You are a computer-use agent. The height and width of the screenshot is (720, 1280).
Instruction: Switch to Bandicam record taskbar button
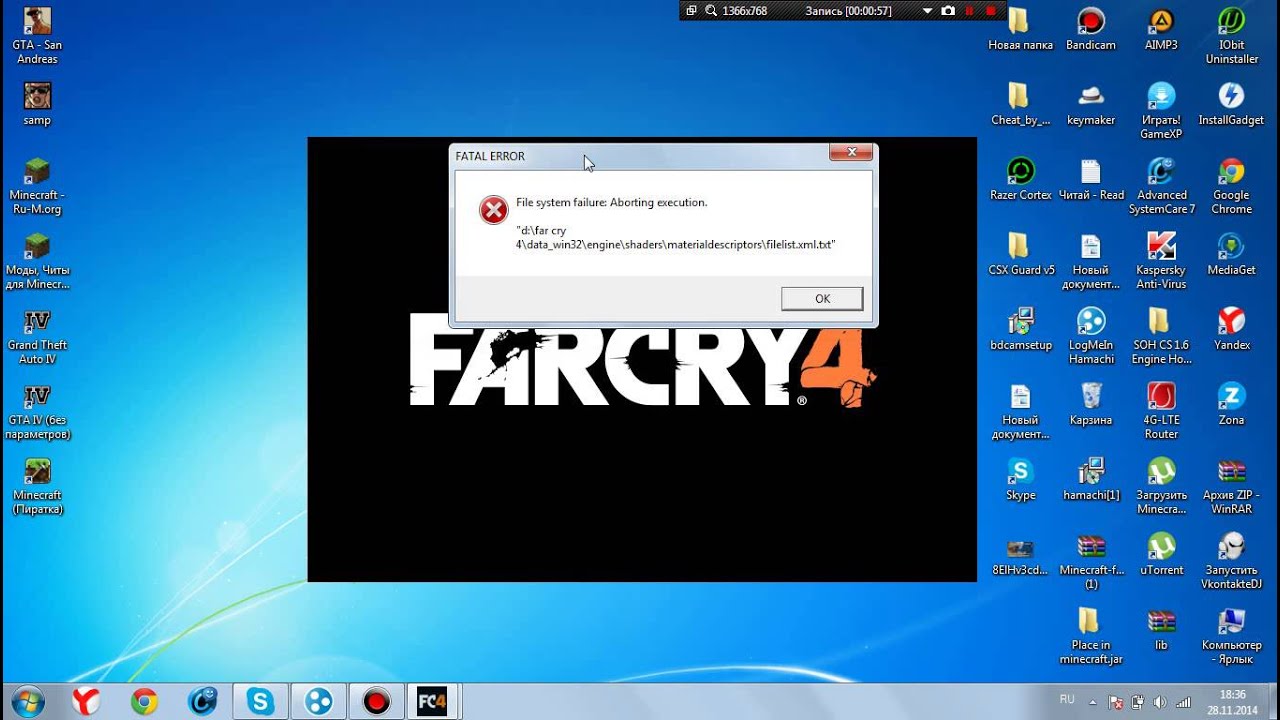tap(376, 702)
